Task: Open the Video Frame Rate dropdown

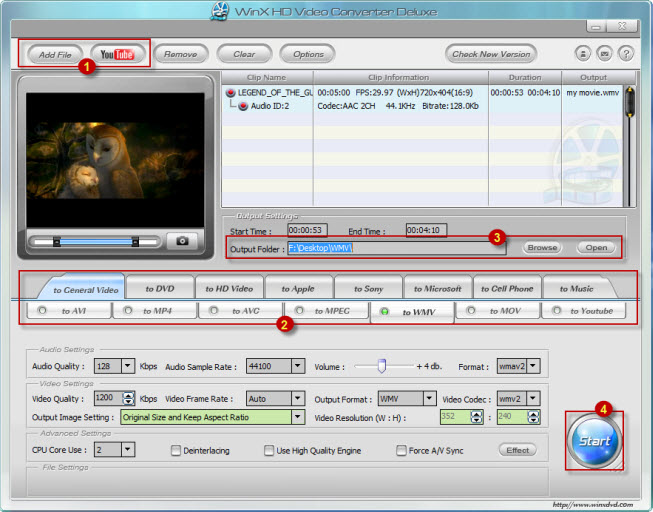Action: point(297,398)
